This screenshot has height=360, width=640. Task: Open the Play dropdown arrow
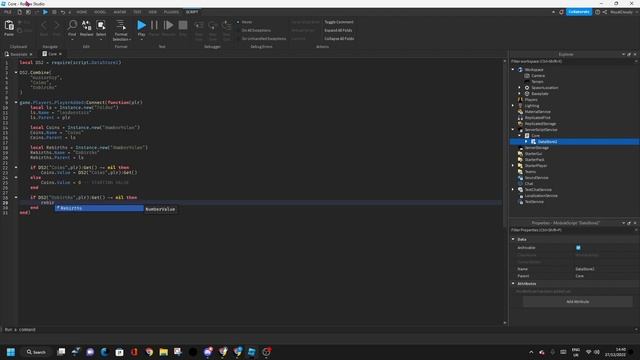coord(141,40)
